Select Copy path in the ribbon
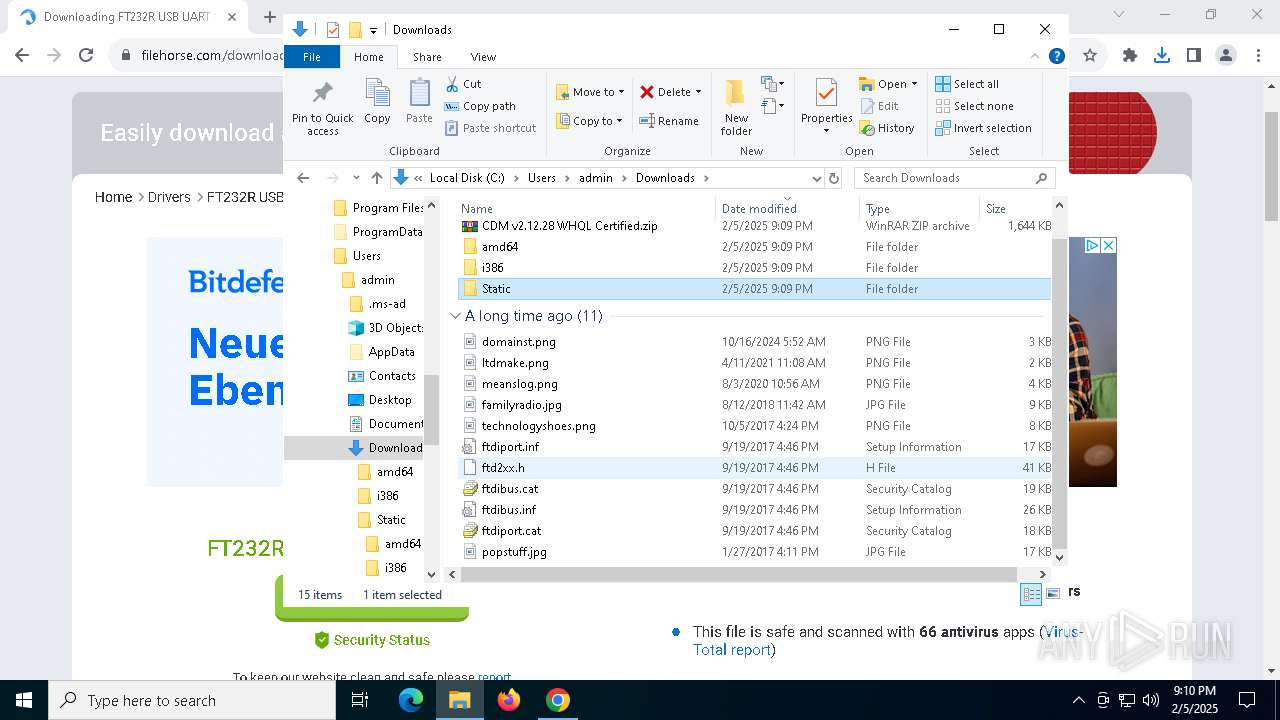This screenshot has width=1280, height=720. 480,106
